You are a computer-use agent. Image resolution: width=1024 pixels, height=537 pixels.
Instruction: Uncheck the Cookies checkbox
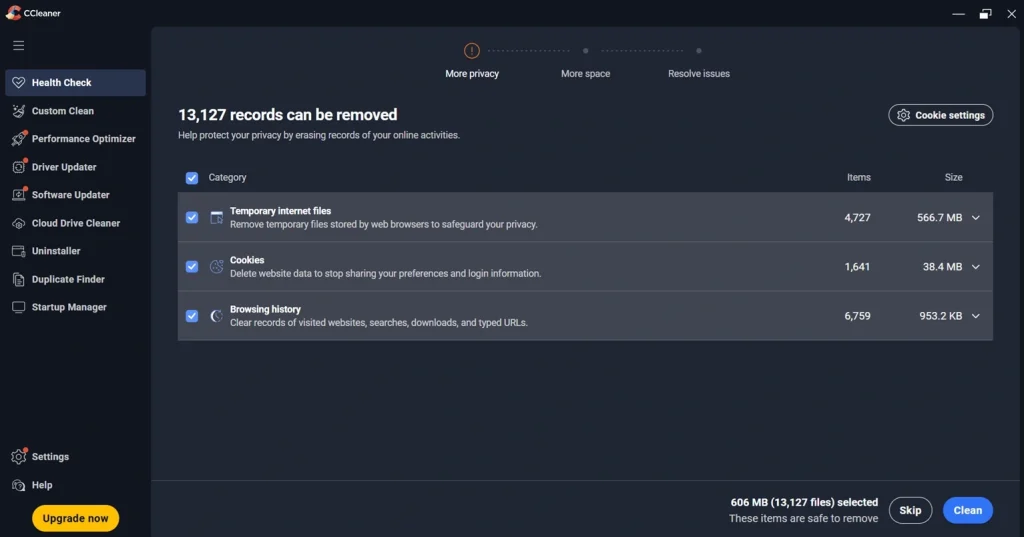coord(192,267)
